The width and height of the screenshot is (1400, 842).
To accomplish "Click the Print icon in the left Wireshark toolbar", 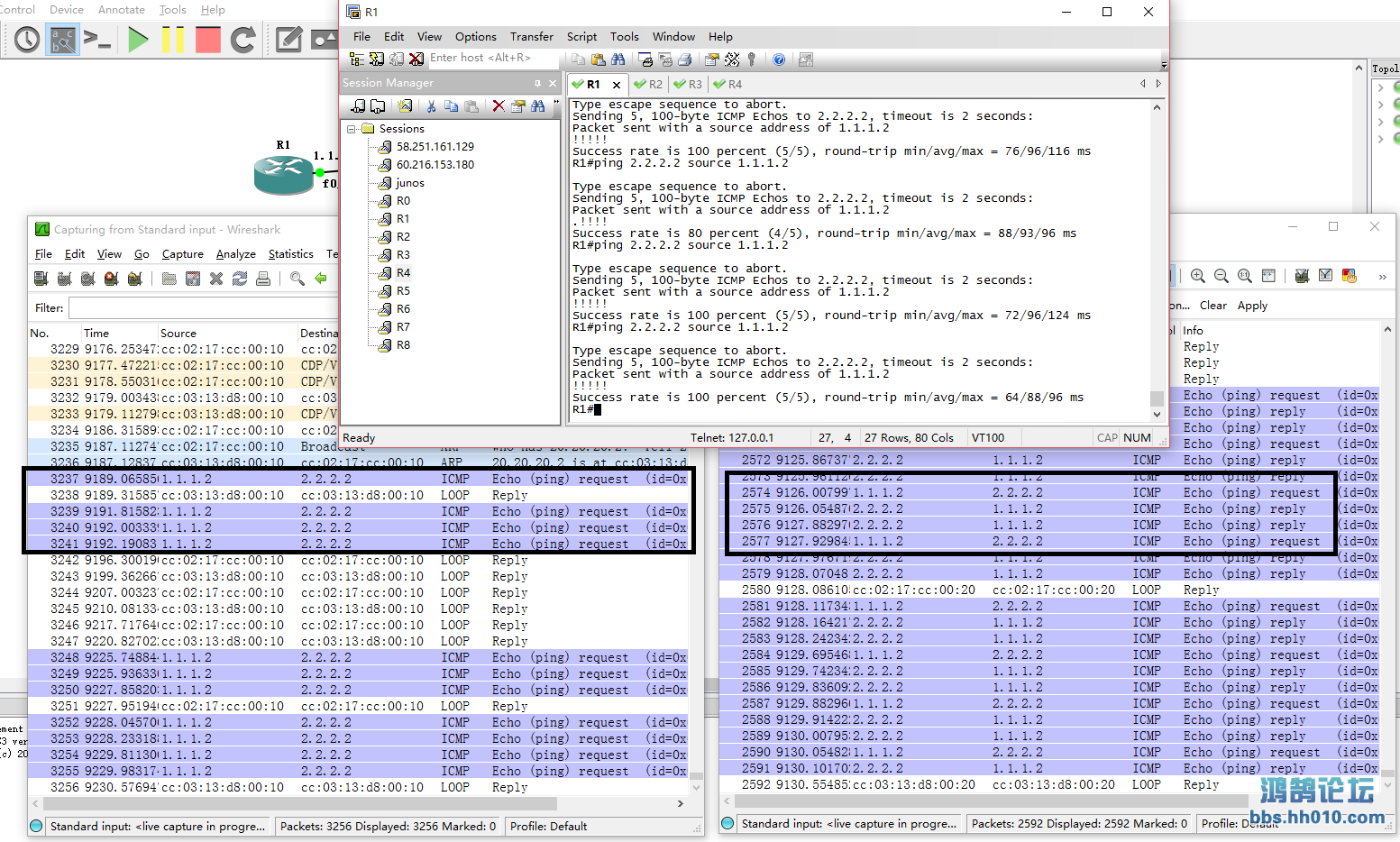I will tap(263, 279).
